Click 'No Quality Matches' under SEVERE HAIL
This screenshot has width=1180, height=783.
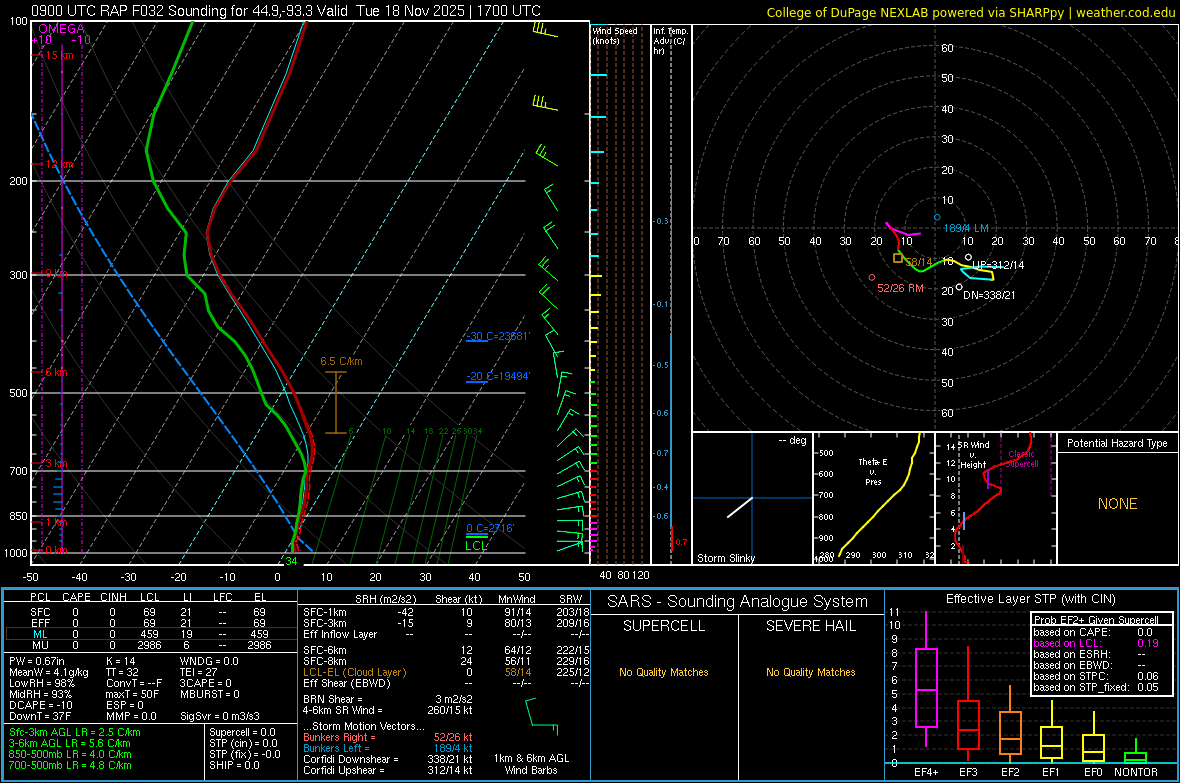[810, 672]
